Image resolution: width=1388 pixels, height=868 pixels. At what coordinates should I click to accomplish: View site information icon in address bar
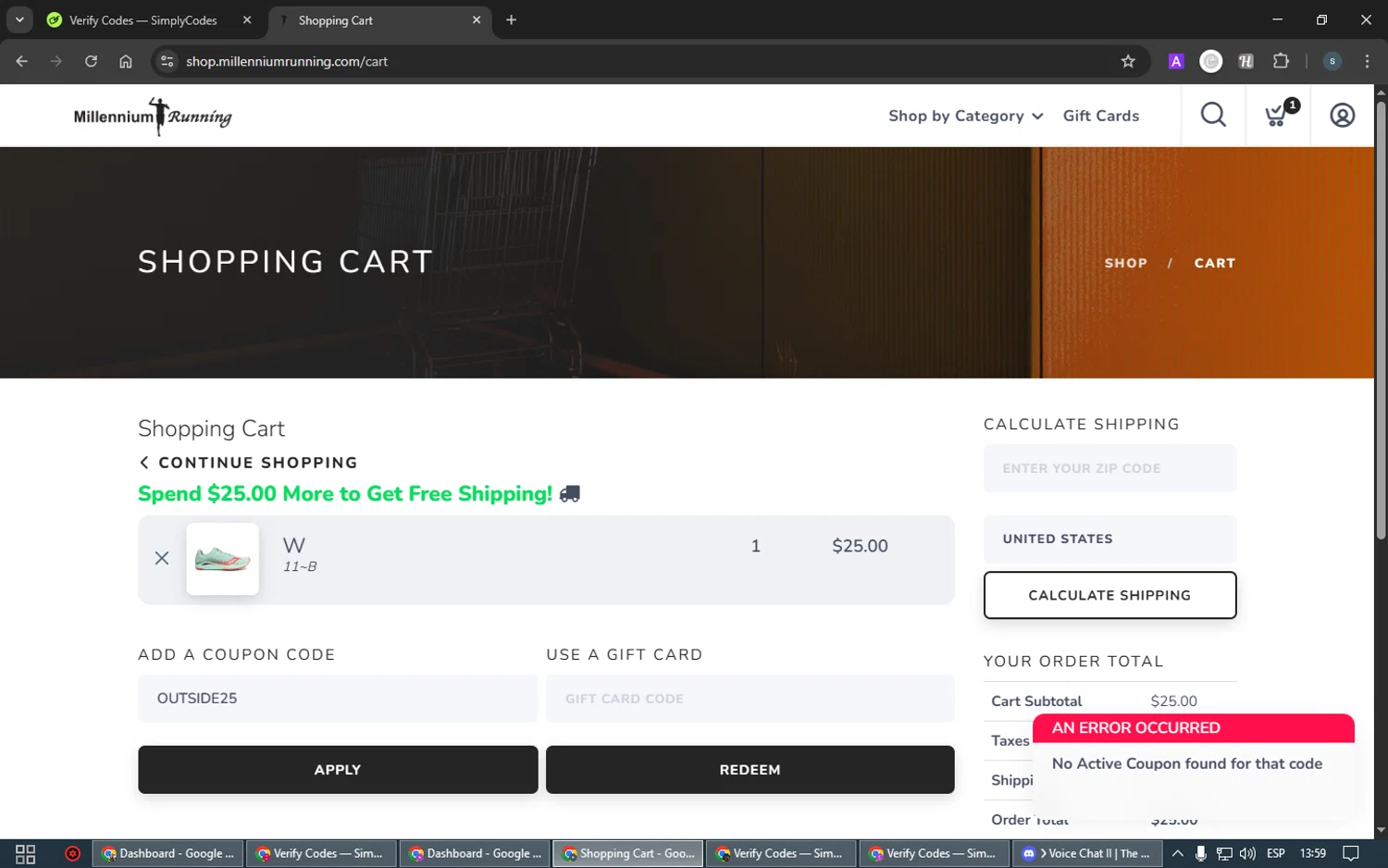pos(167,61)
